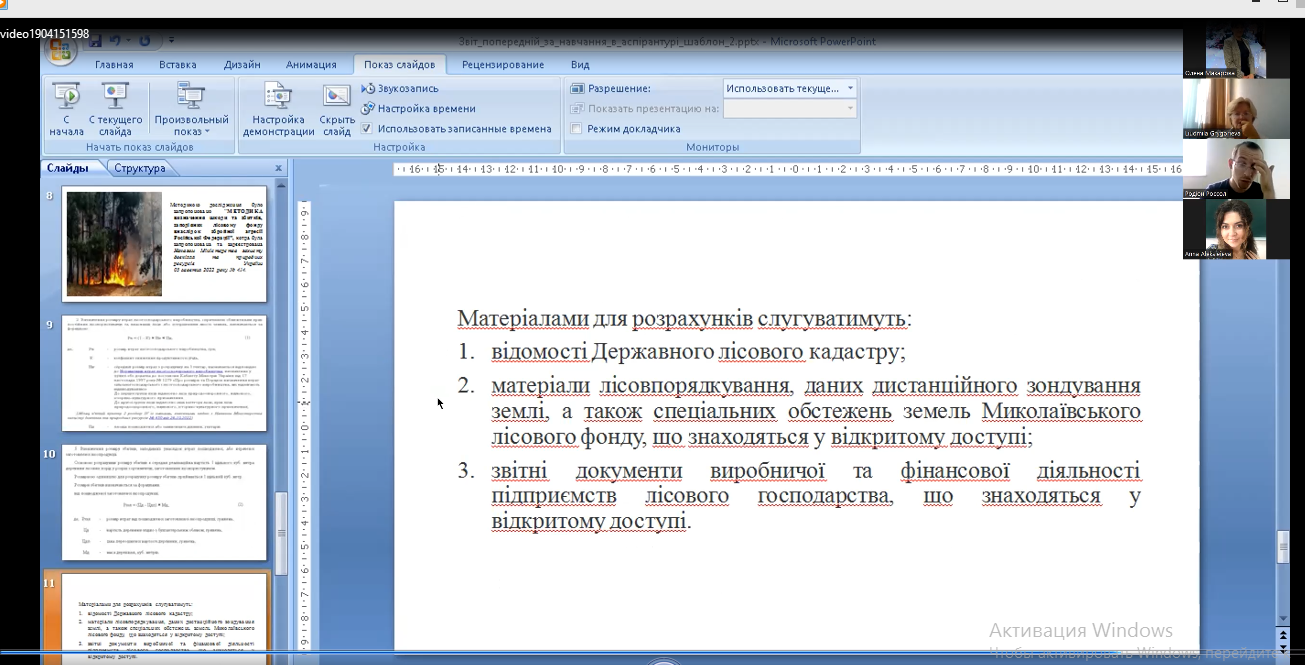Launch Настройка времени rehearse timings
The height and width of the screenshot is (665, 1305).
coord(418,108)
